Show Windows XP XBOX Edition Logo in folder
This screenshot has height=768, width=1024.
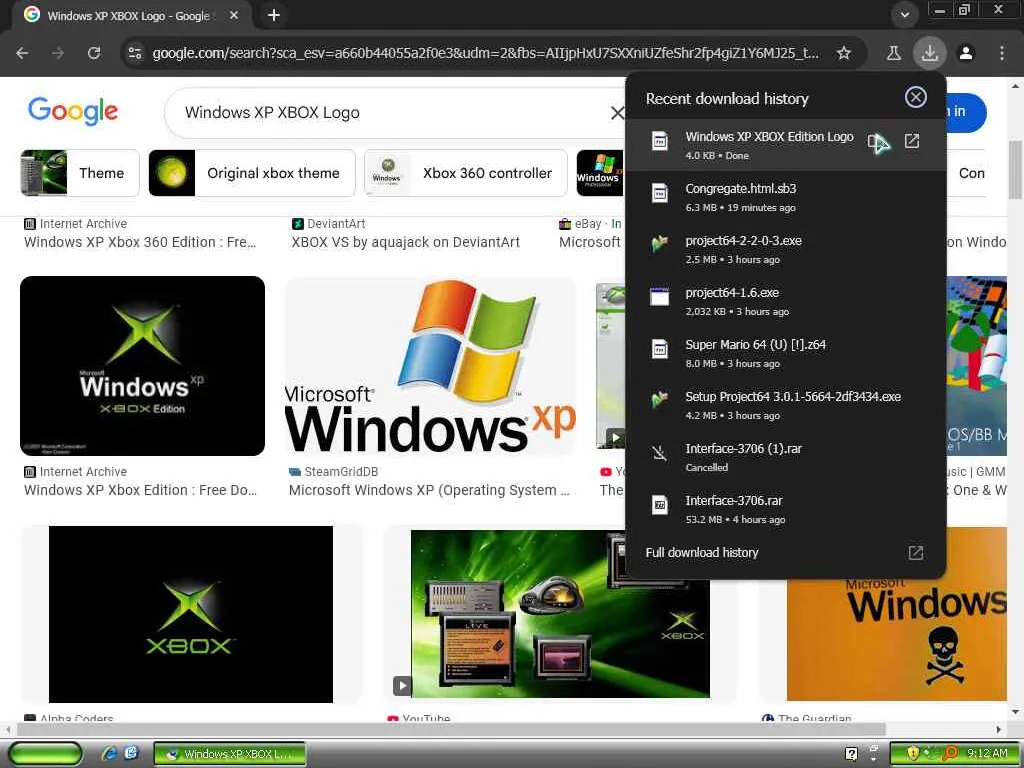point(875,141)
